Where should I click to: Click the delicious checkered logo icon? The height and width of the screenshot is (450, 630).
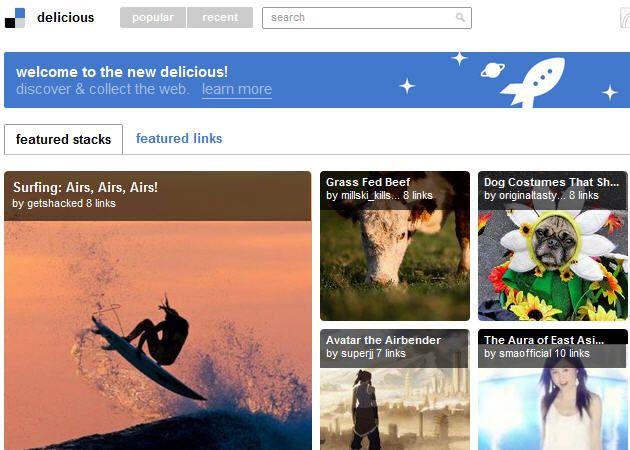tap(15, 18)
